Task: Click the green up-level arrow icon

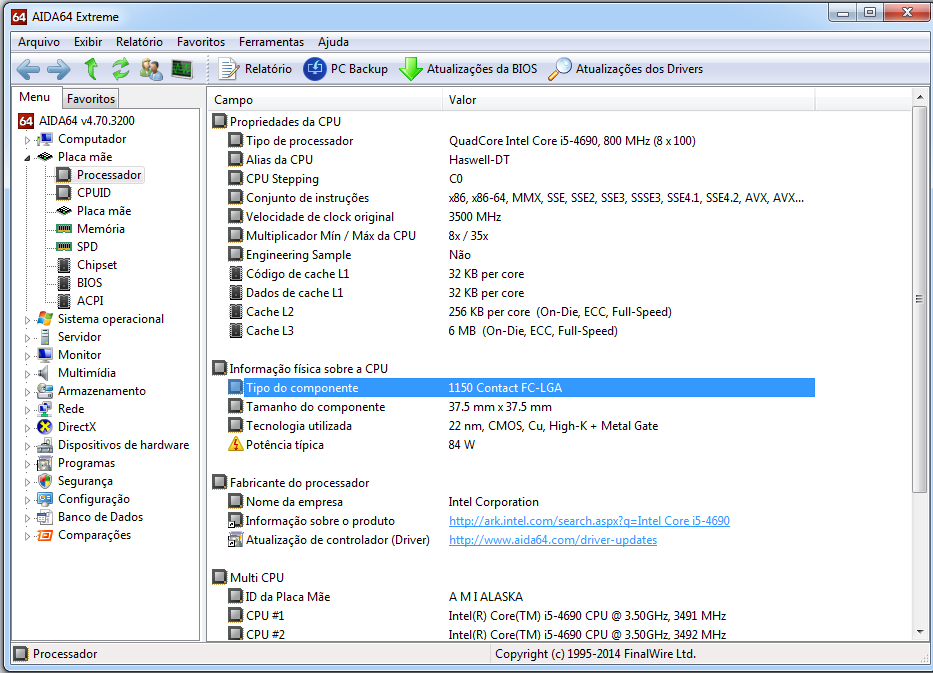Action: click(x=91, y=69)
